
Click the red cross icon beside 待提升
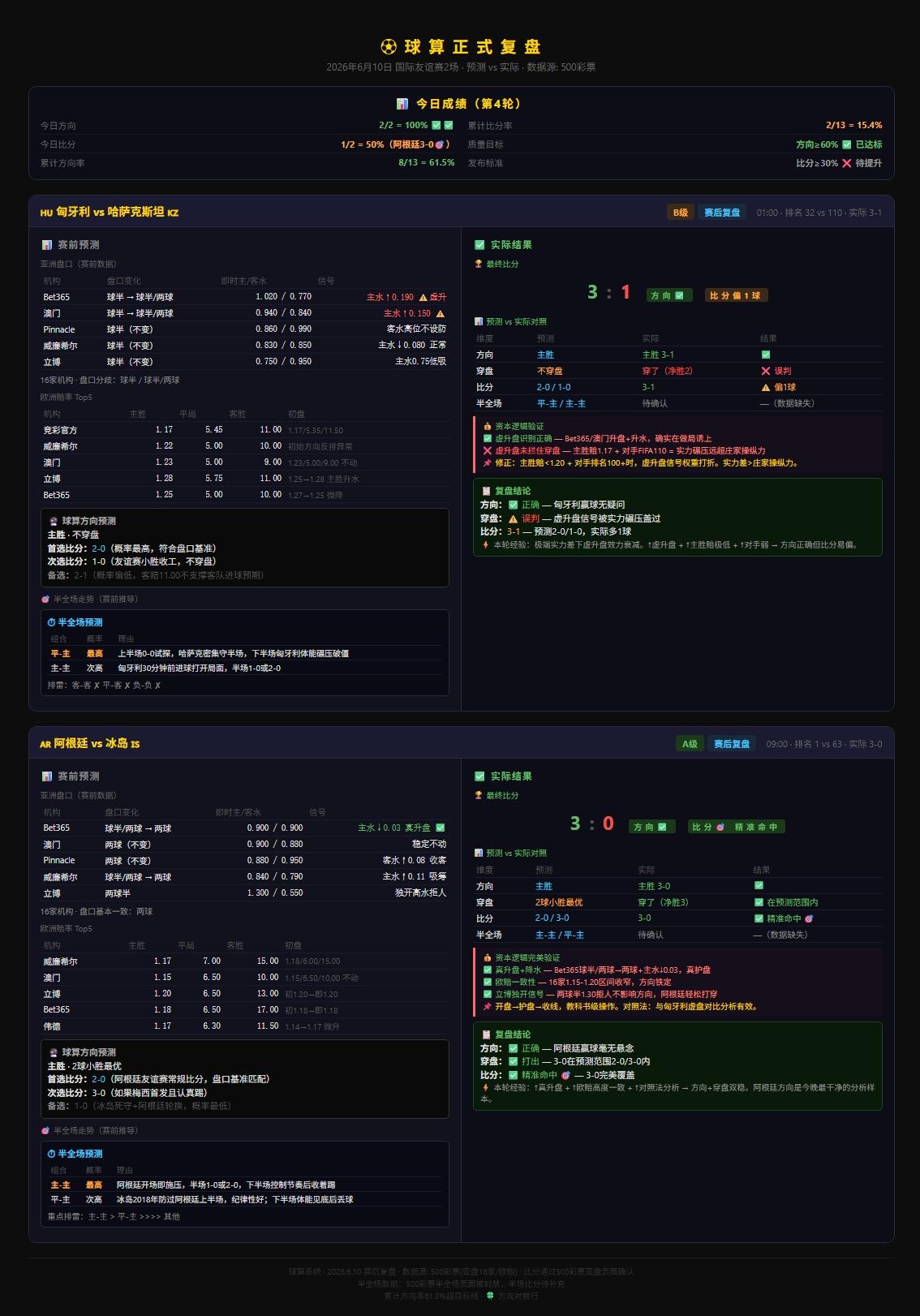point(846,163)
